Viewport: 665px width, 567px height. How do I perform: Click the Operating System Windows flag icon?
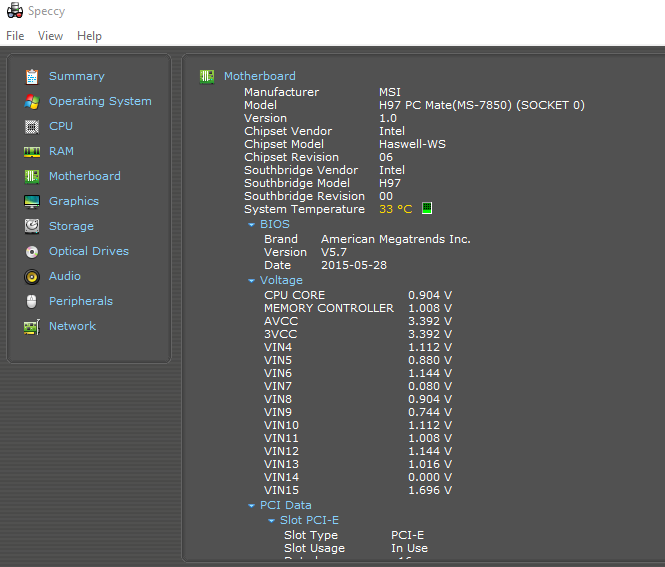click(x=31, y=101)
